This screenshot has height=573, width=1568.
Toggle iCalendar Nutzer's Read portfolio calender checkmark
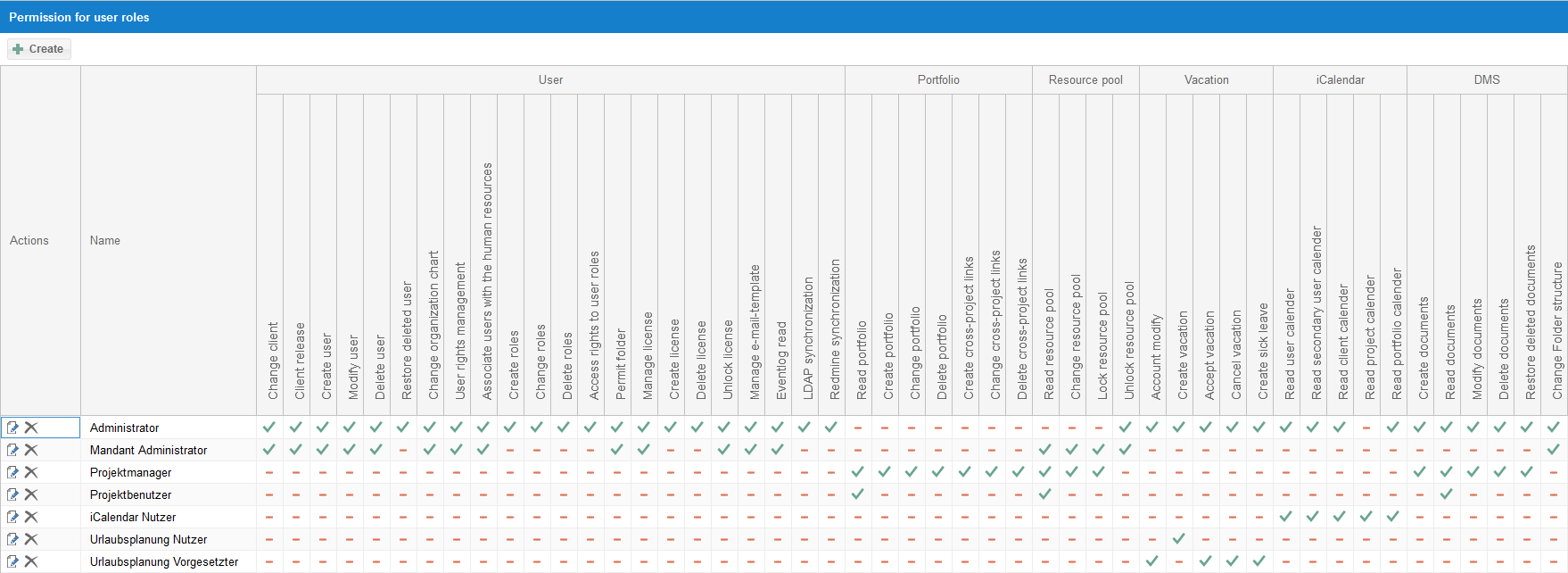pos(1393,517)
